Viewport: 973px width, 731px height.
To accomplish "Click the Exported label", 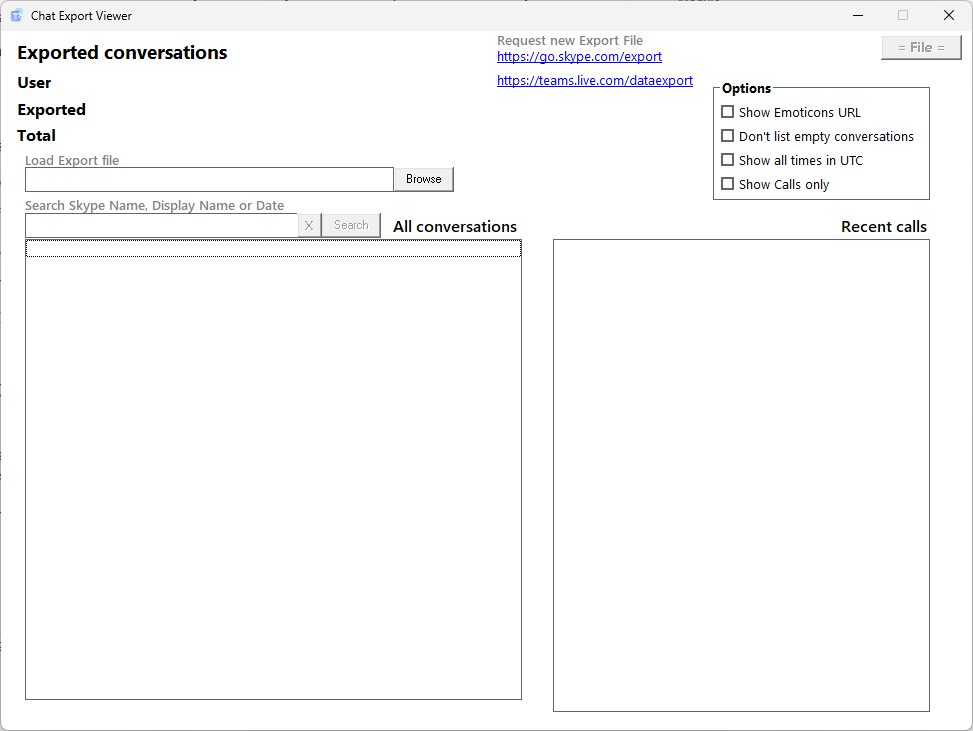I will click(52, 110).
